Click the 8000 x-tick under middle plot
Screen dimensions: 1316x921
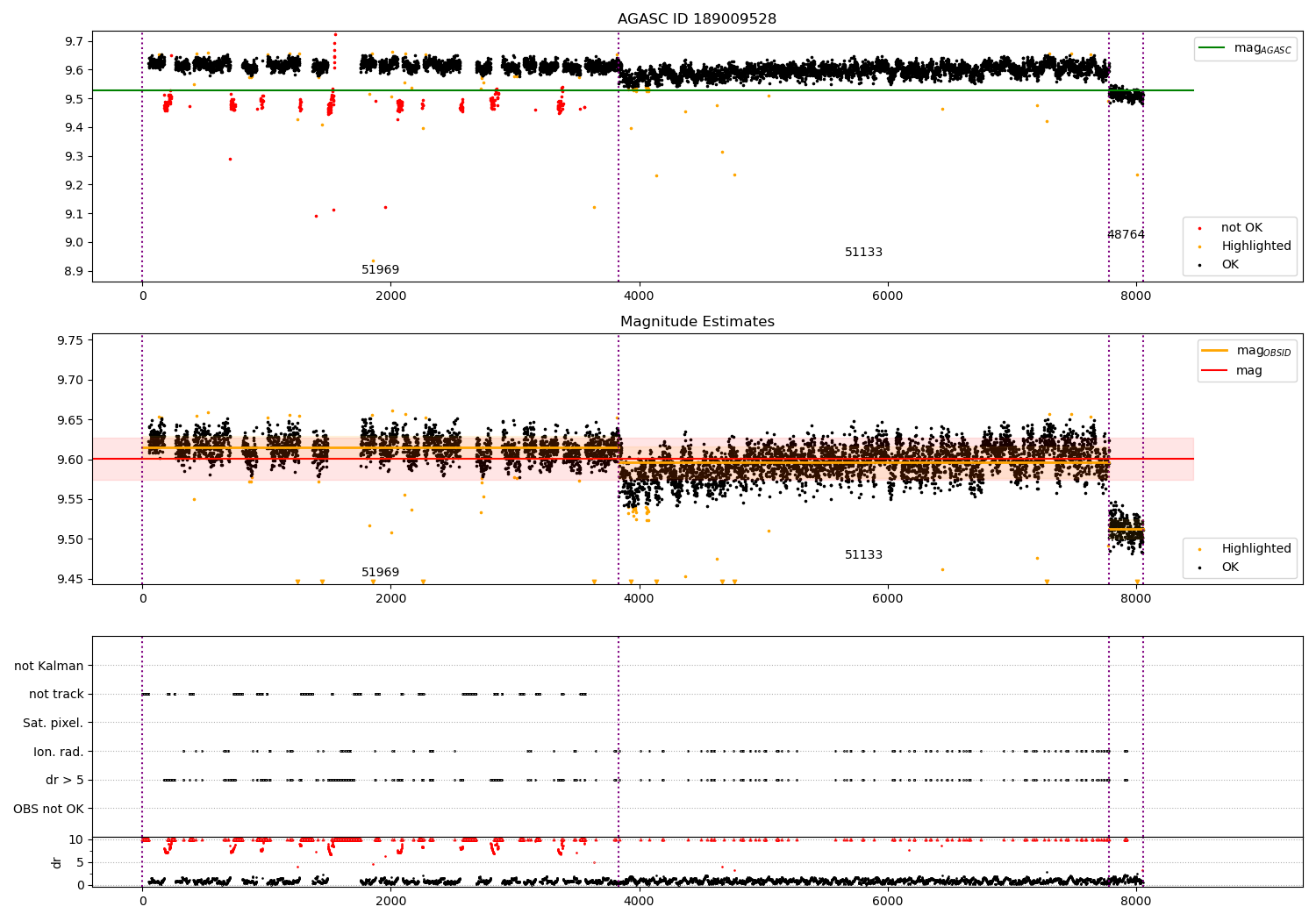pyautogui.click(x=1136, y=599)
